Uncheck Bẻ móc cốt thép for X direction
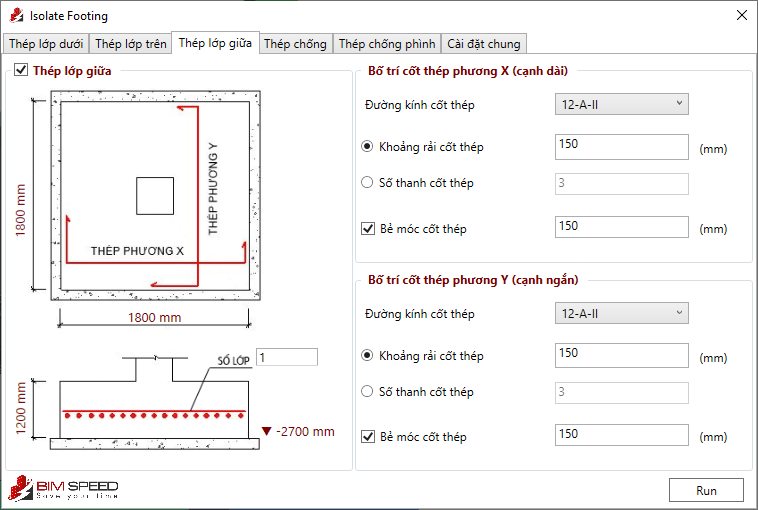 [367, 228]
